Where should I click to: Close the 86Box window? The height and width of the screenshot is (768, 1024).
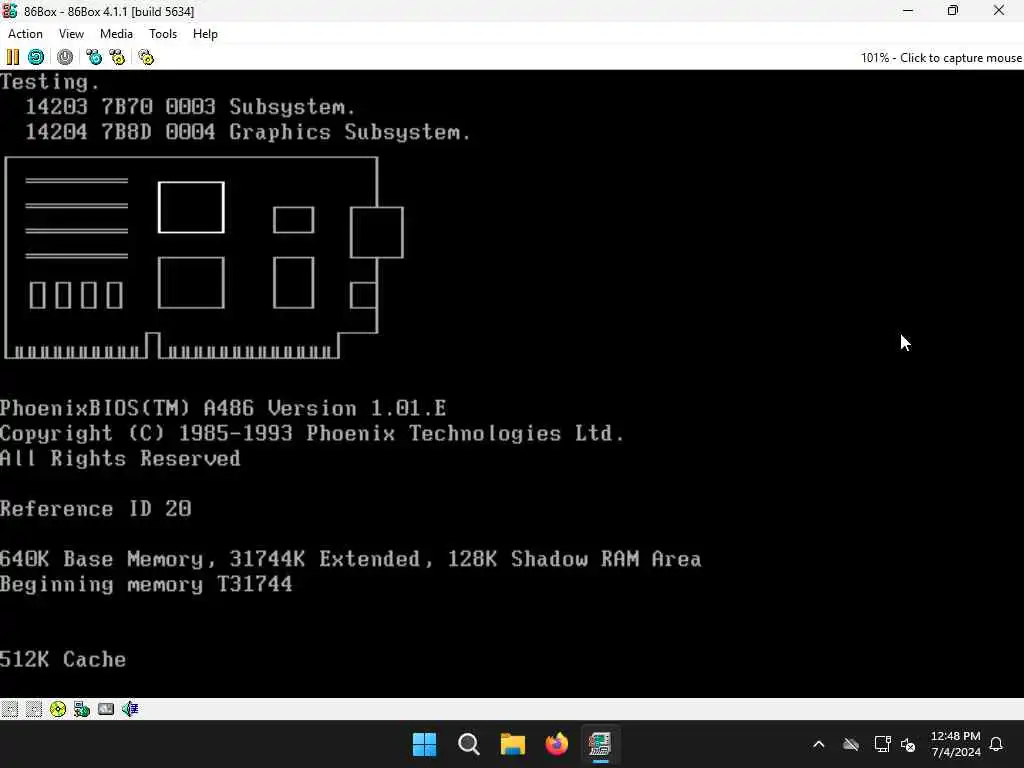click(x=999, y=11)
